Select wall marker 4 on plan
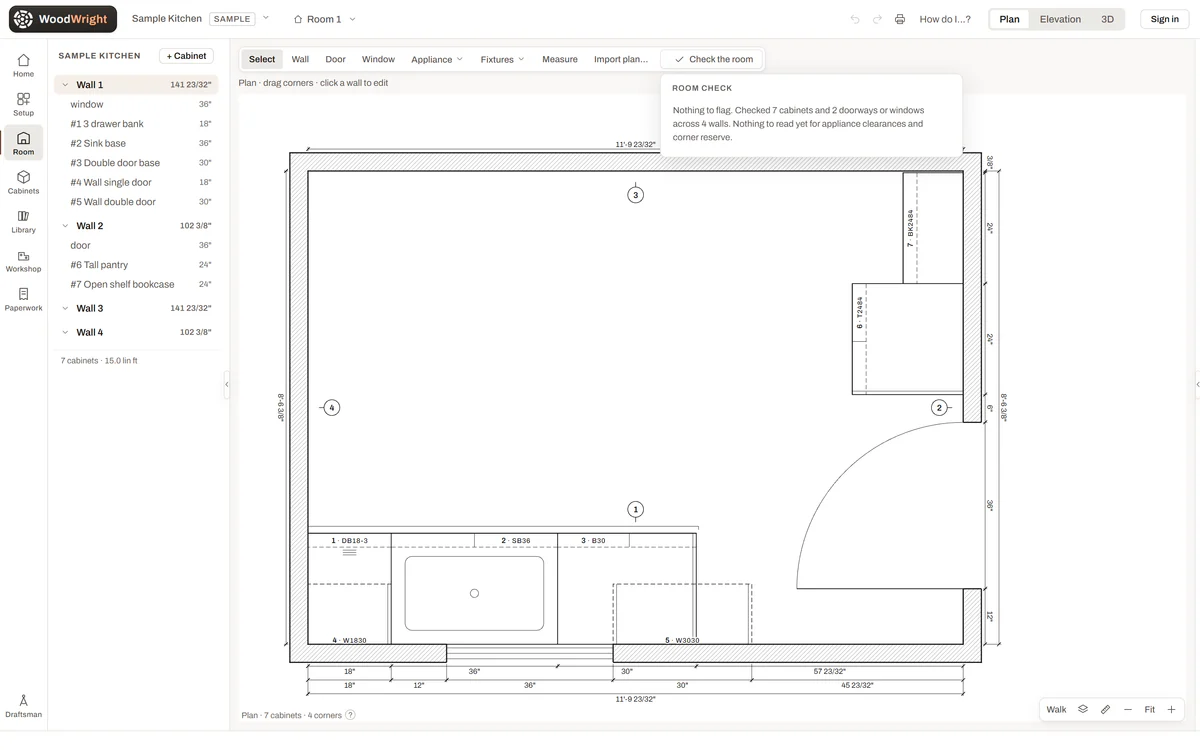This screenshot has width=1200, height=750. point(332,407)
